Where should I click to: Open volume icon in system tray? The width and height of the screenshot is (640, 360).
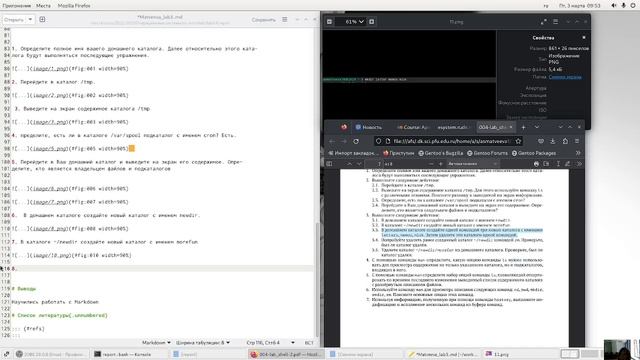[614, 6]
